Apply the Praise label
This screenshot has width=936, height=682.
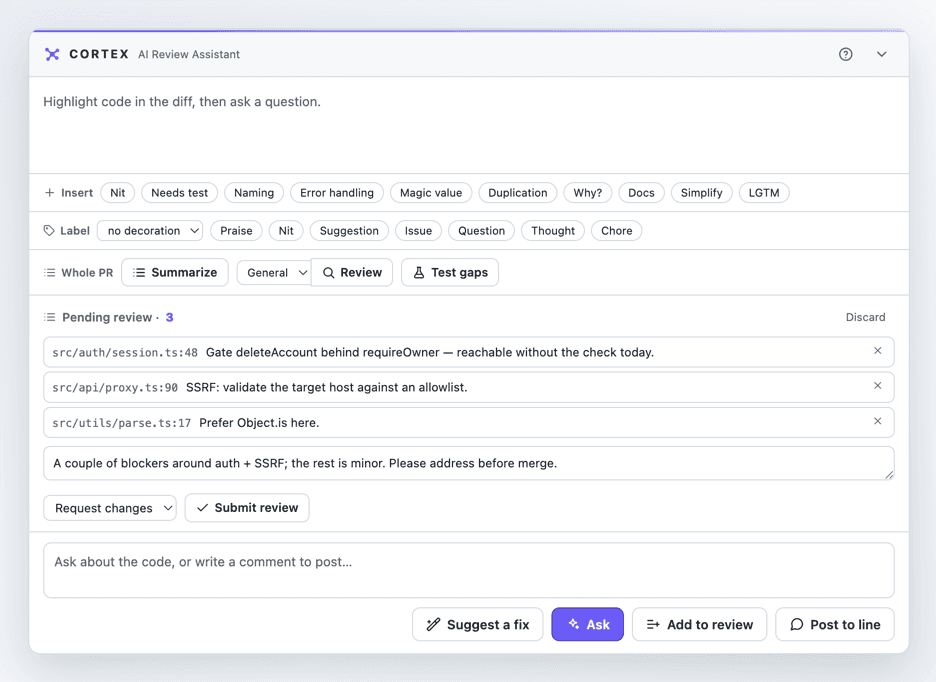click(236, 231)
